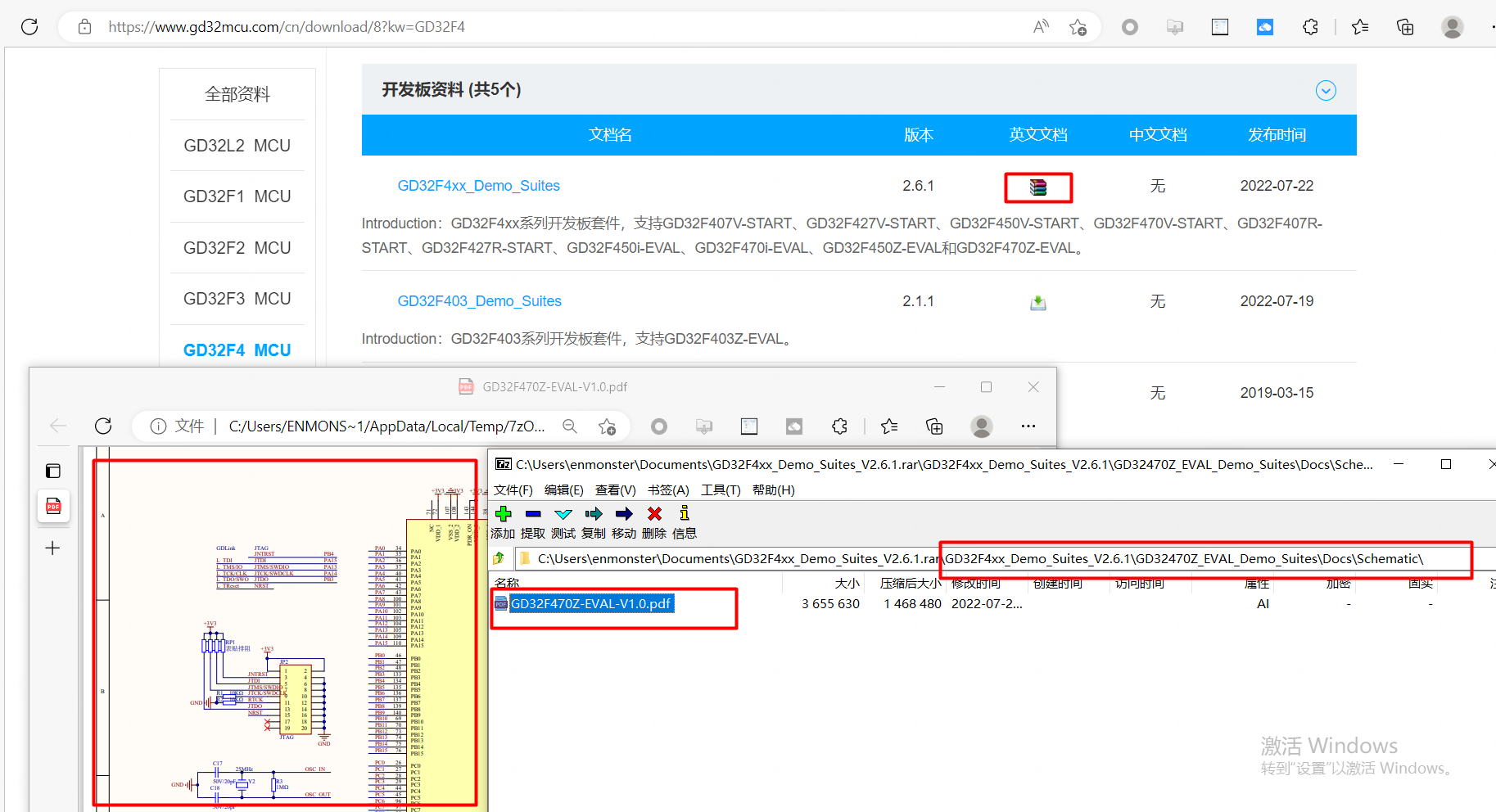The width and height of the screenshot is (1496, 812).
Task: Go back in the PDF viewer window
Action: [58, 426]
